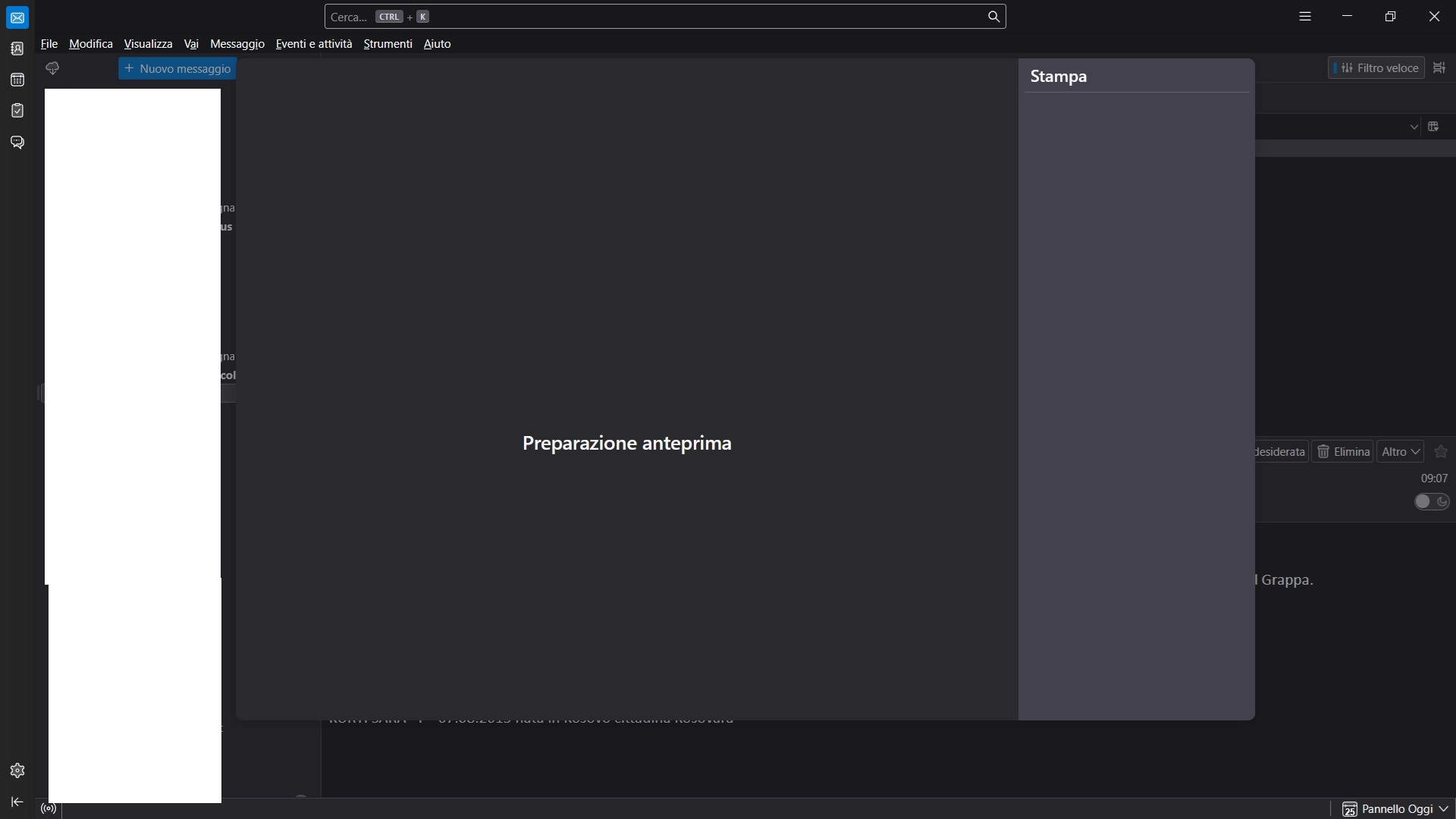Click the get messages cloud icon
The image size is (1456, 819).
click(x=52, y=68)
